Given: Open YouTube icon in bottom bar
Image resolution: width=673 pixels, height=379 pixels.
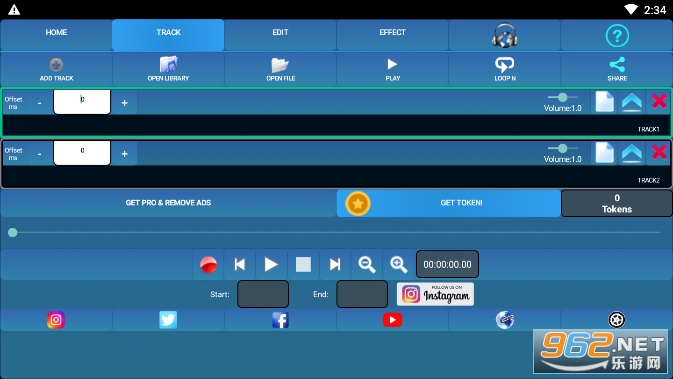Looking at the screenshot, I should (392, 320).
